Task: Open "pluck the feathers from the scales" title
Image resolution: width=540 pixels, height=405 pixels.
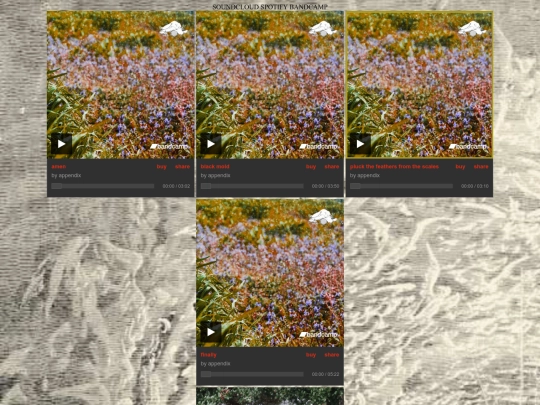Action: click(394, 167)
